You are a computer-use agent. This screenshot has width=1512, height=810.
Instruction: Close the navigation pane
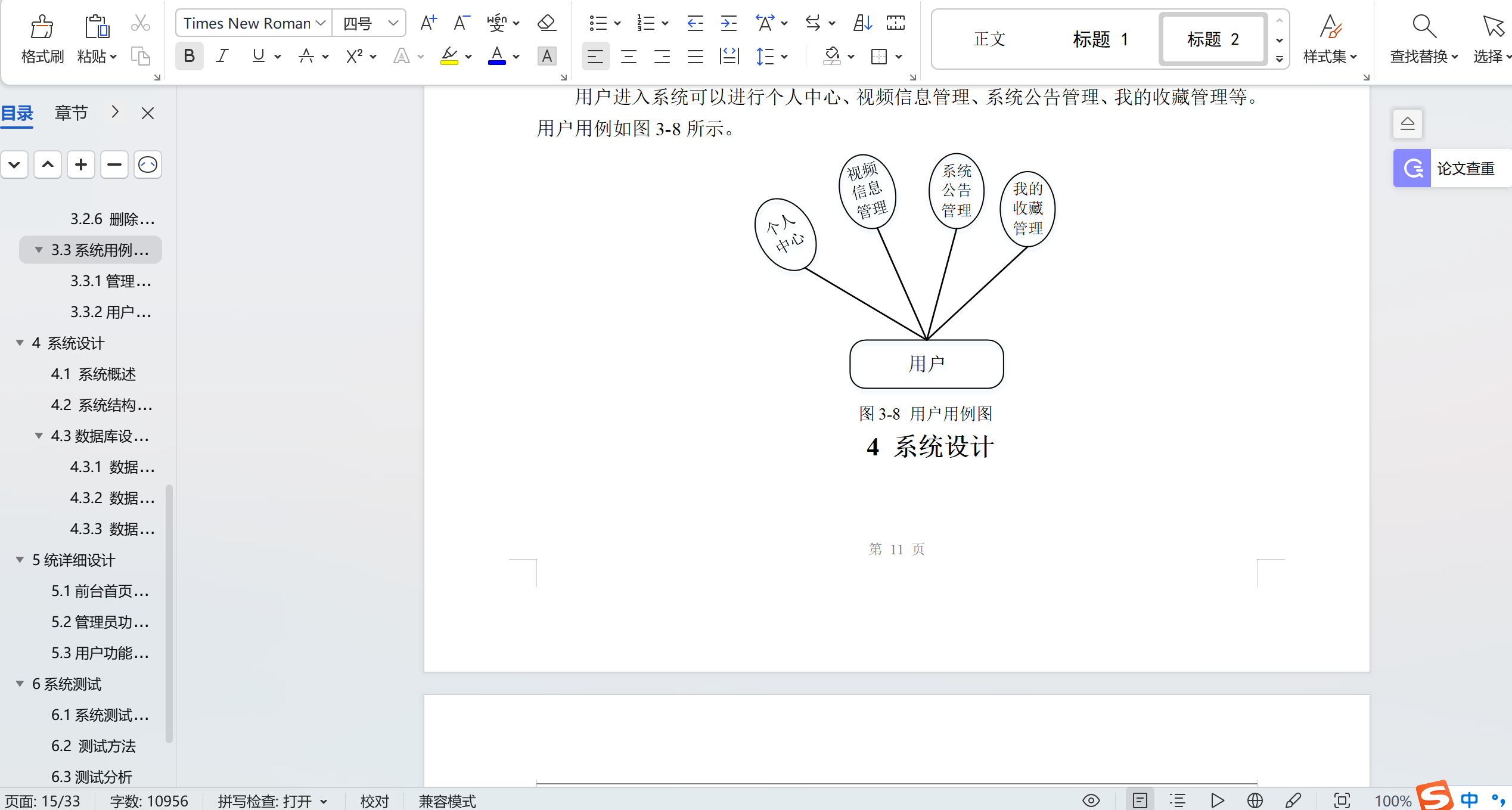click(148, 113)
